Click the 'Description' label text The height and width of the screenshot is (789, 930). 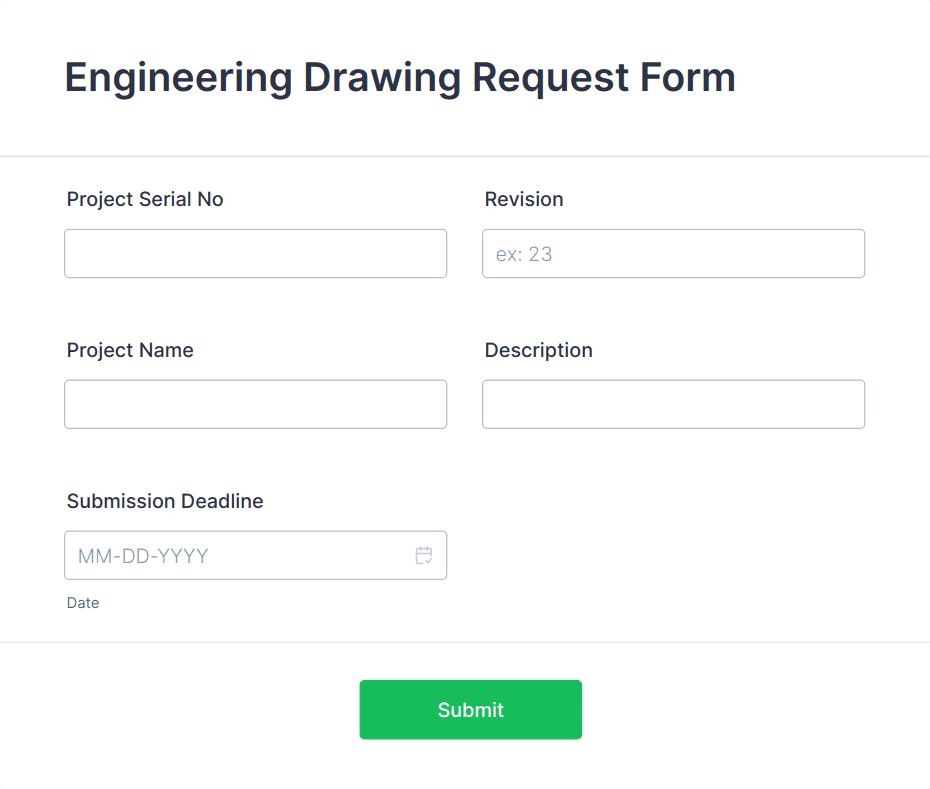click(539, 350)
